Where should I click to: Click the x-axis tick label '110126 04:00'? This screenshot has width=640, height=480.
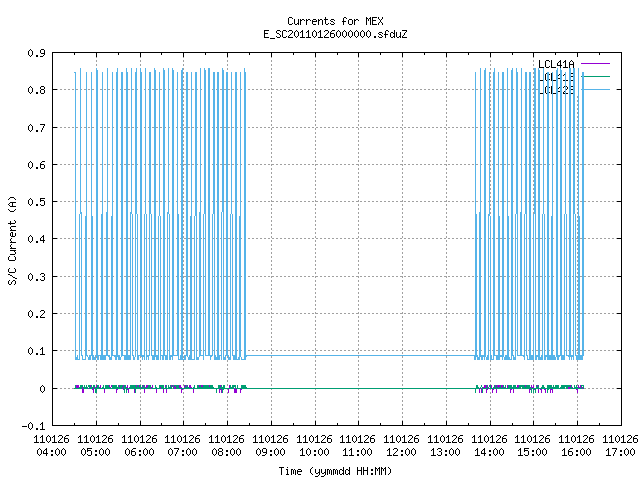(51, 446)
